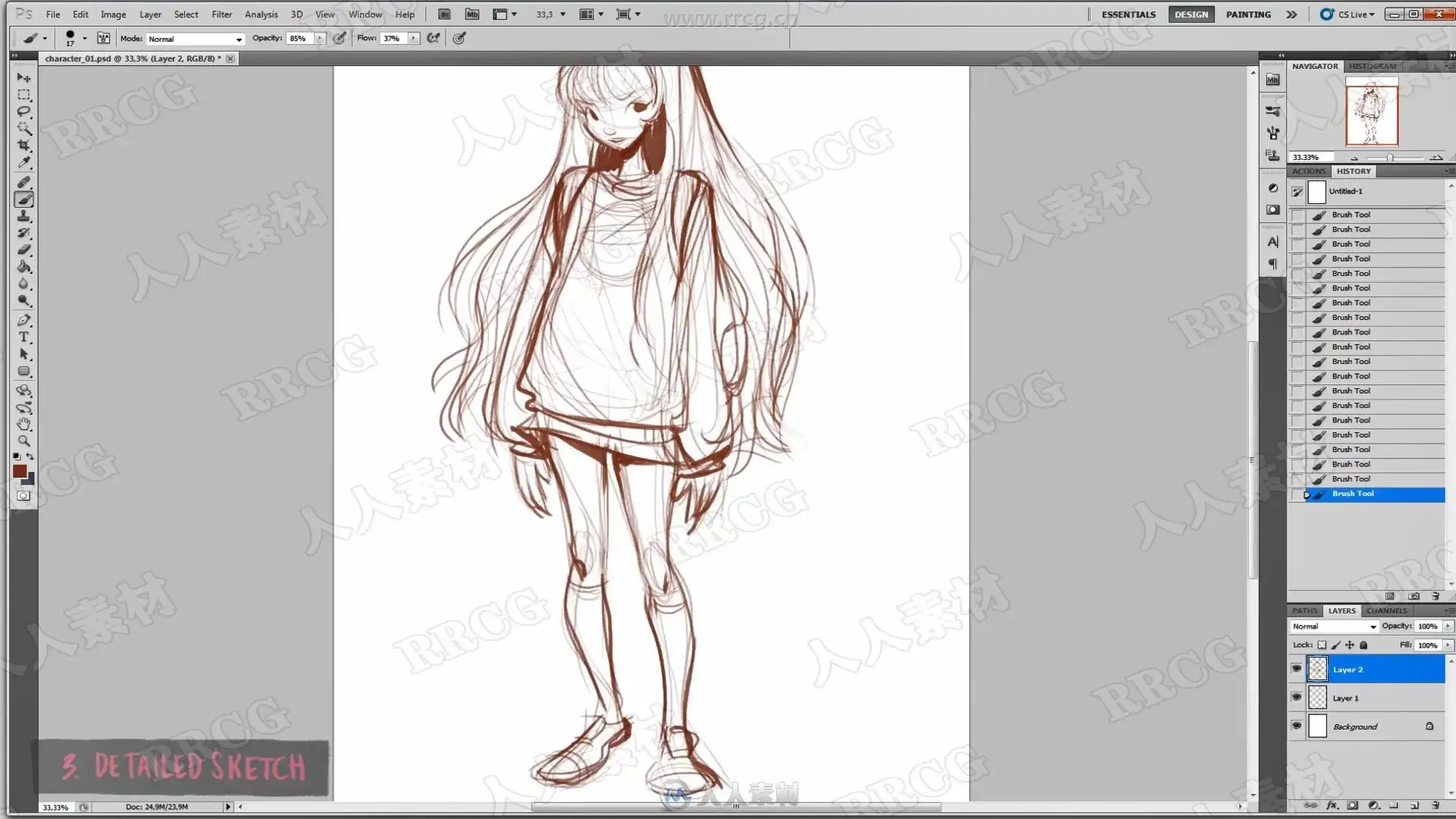Screen dimensions: 1456x819
Task: Enable airbrush mode in options bar
Action: coord(434,38)
